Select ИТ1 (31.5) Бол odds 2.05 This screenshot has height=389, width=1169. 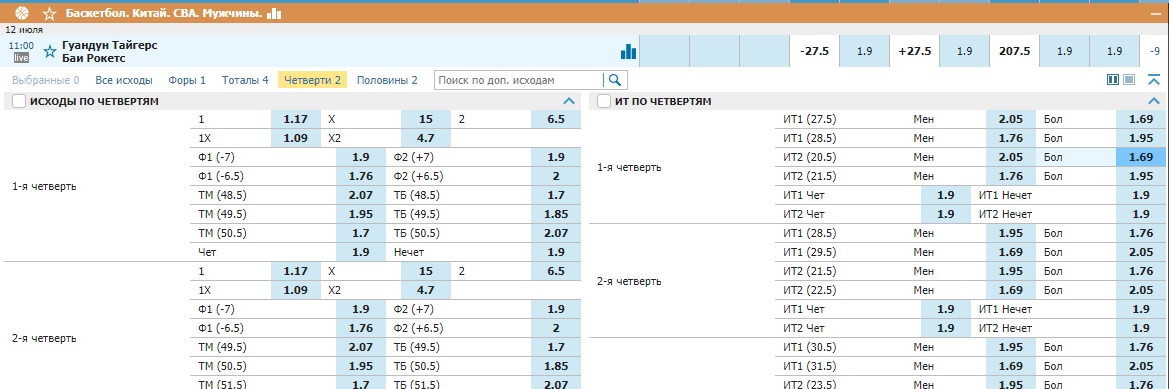pos(1141,367)
